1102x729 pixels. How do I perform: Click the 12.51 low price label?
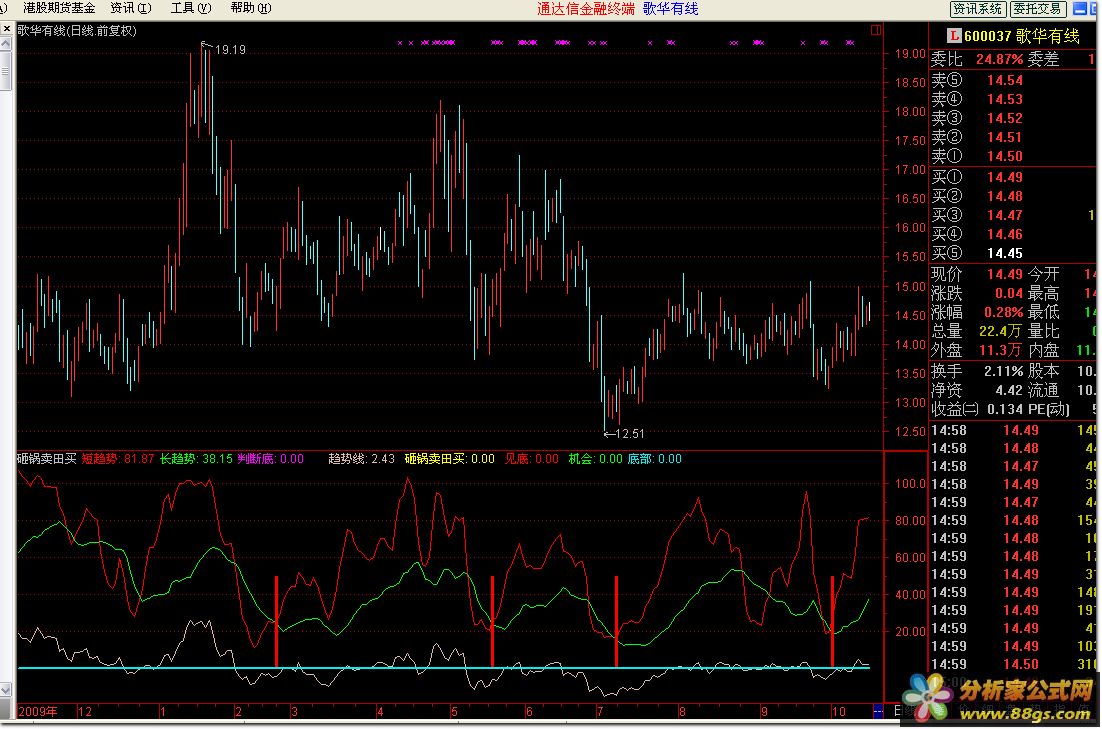[x=629, y=434]
